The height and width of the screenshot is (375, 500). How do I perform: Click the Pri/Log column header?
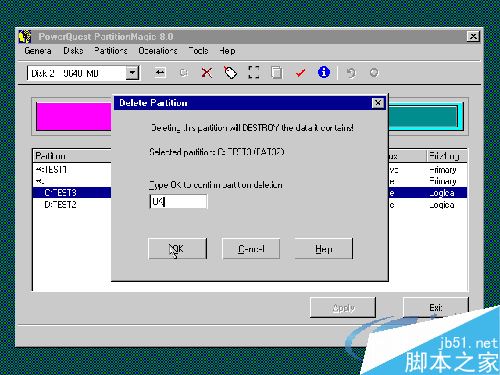[447, 156]
